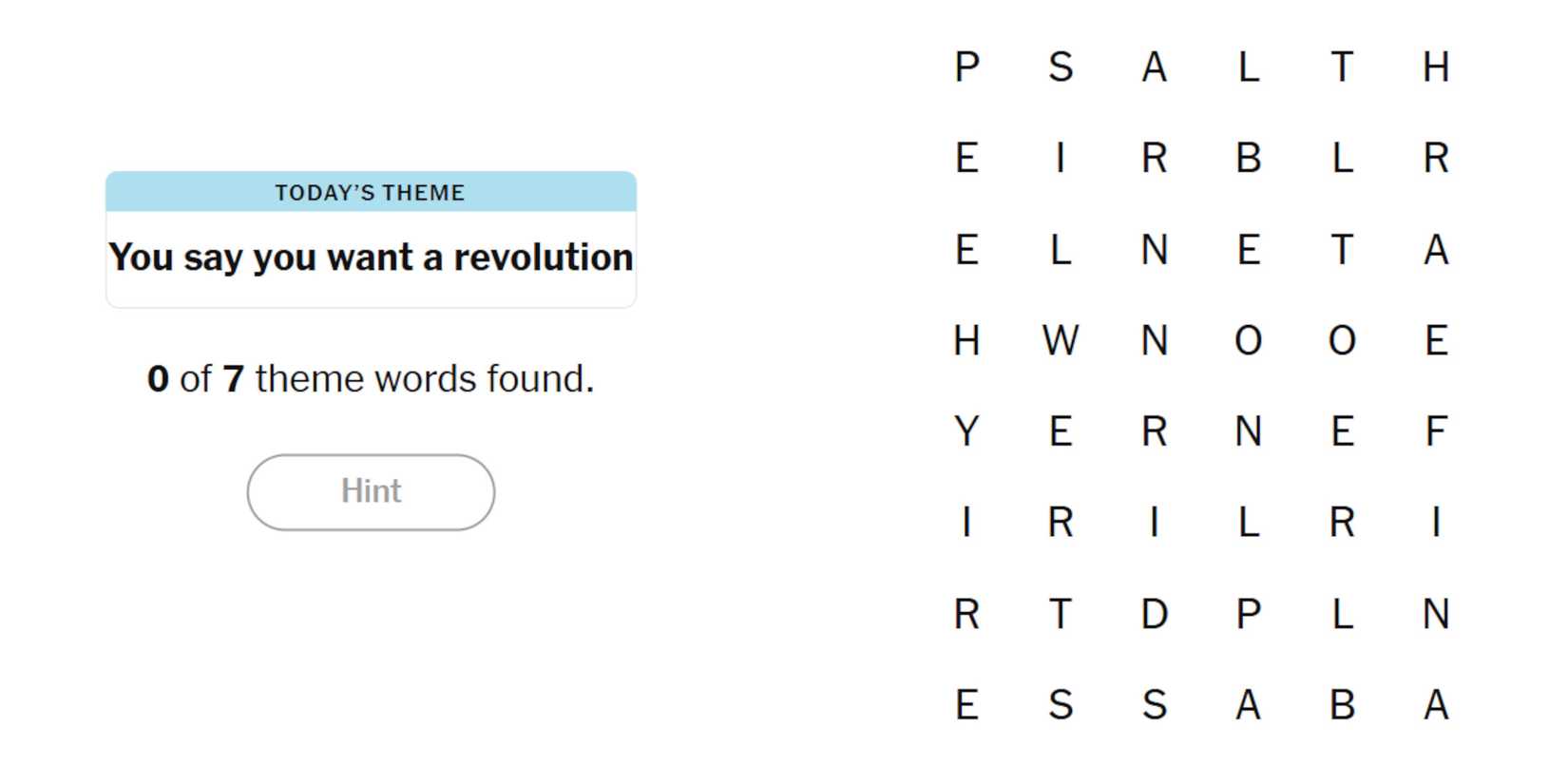
Task: Click the Today's Theme header banner
Action: point(371,192)
